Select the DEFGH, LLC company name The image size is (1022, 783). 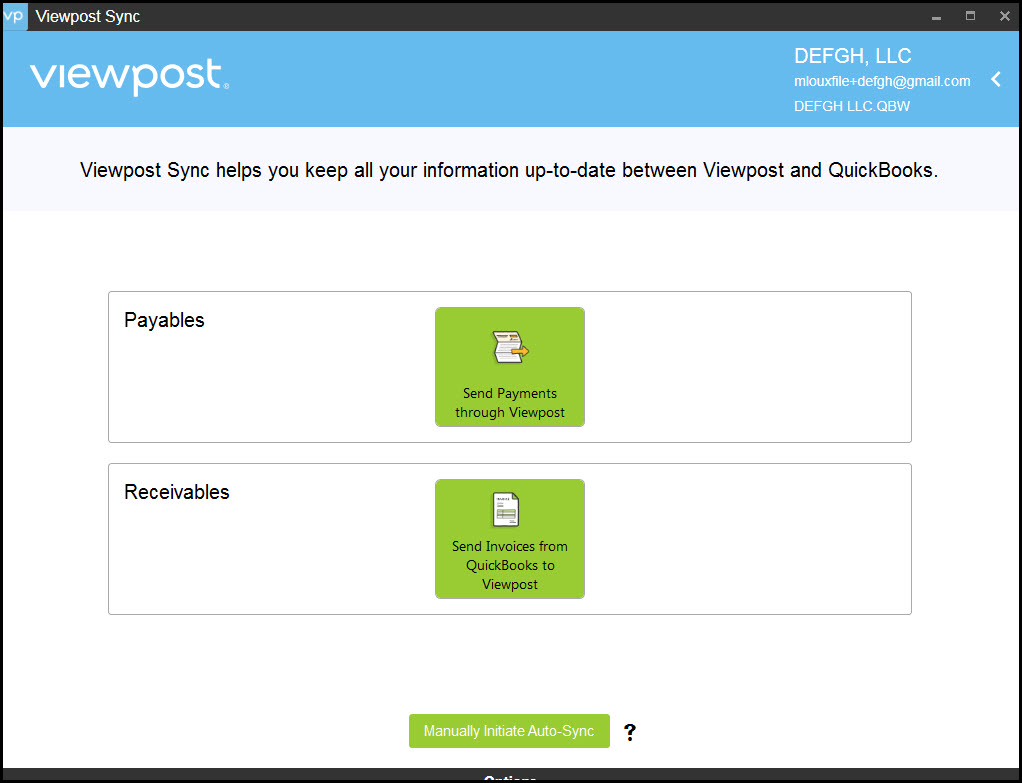point(853,56)
